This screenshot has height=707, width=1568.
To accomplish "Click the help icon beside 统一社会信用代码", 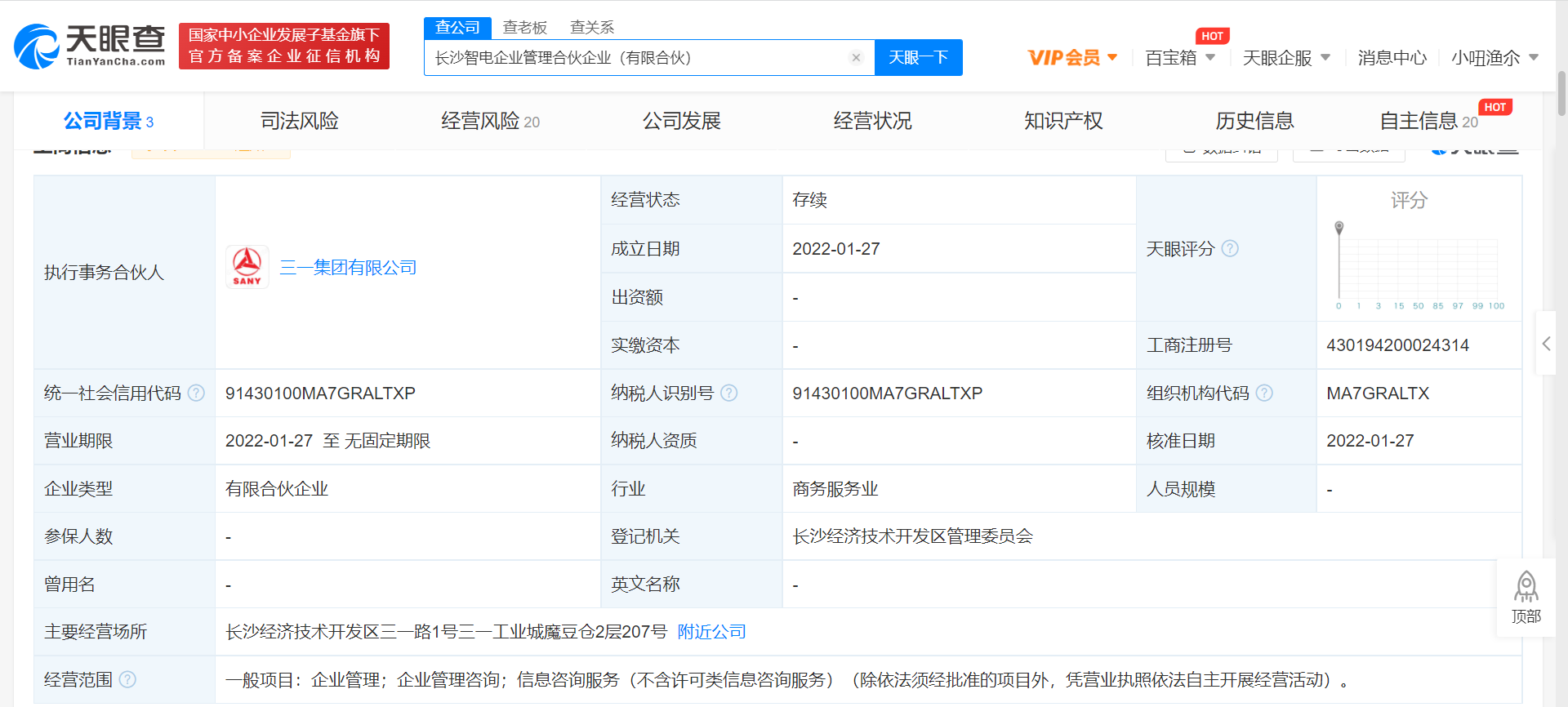I will [x=196, y=393].
